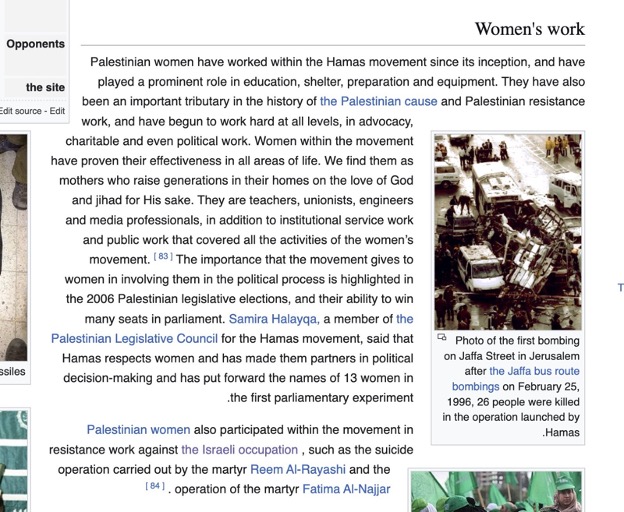Viewport: 624px width, 512px height.
Task: Click 'the first parliamentary experiment' text
Action: (320, 398)
